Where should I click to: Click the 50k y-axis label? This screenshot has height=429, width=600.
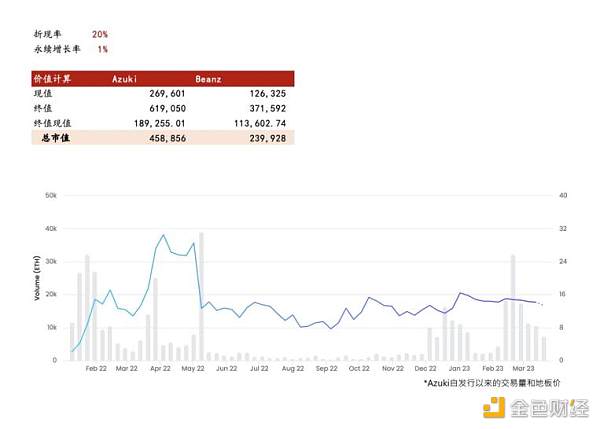pyautogui.click(x=49, y=196)
